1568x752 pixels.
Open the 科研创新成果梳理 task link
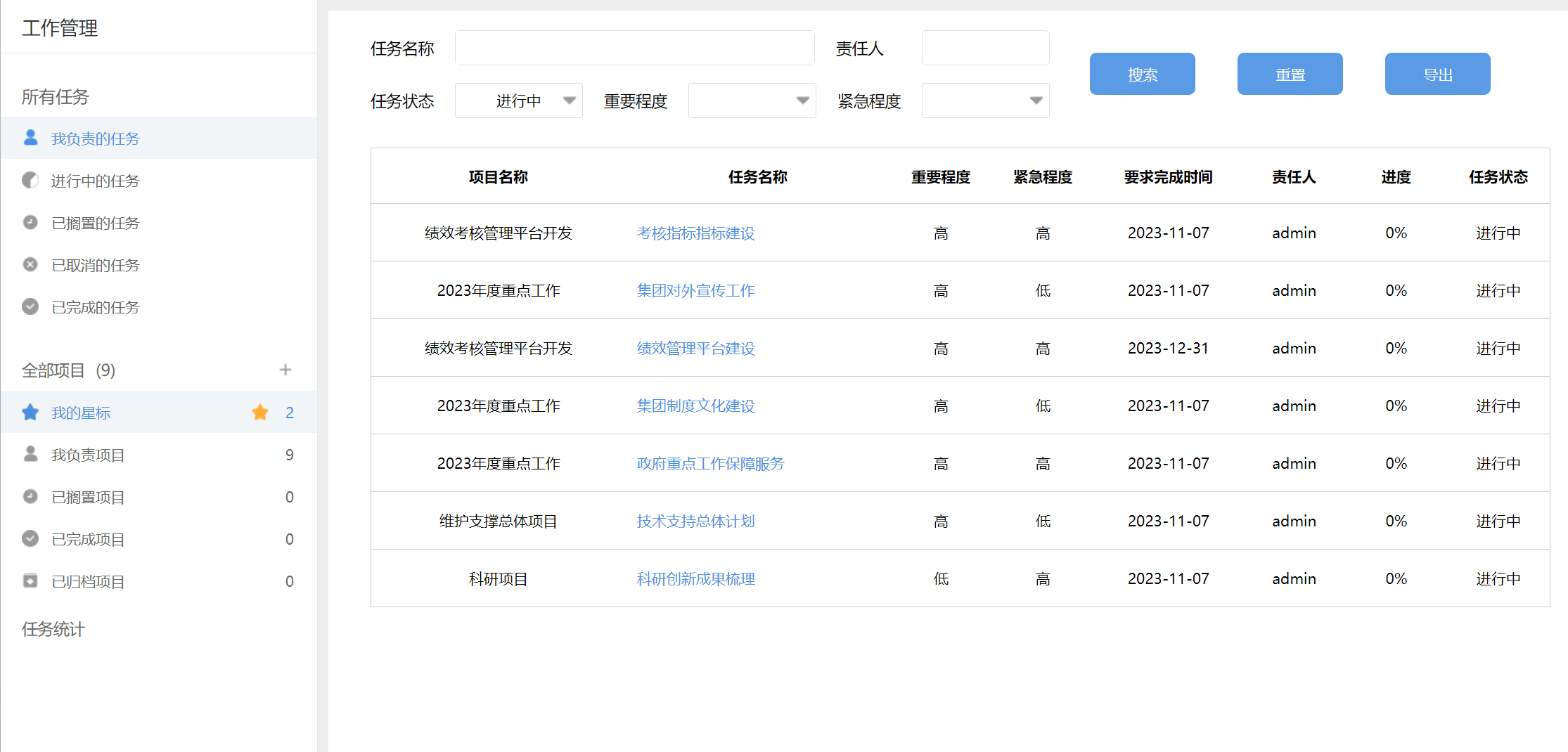coord(695,579)
